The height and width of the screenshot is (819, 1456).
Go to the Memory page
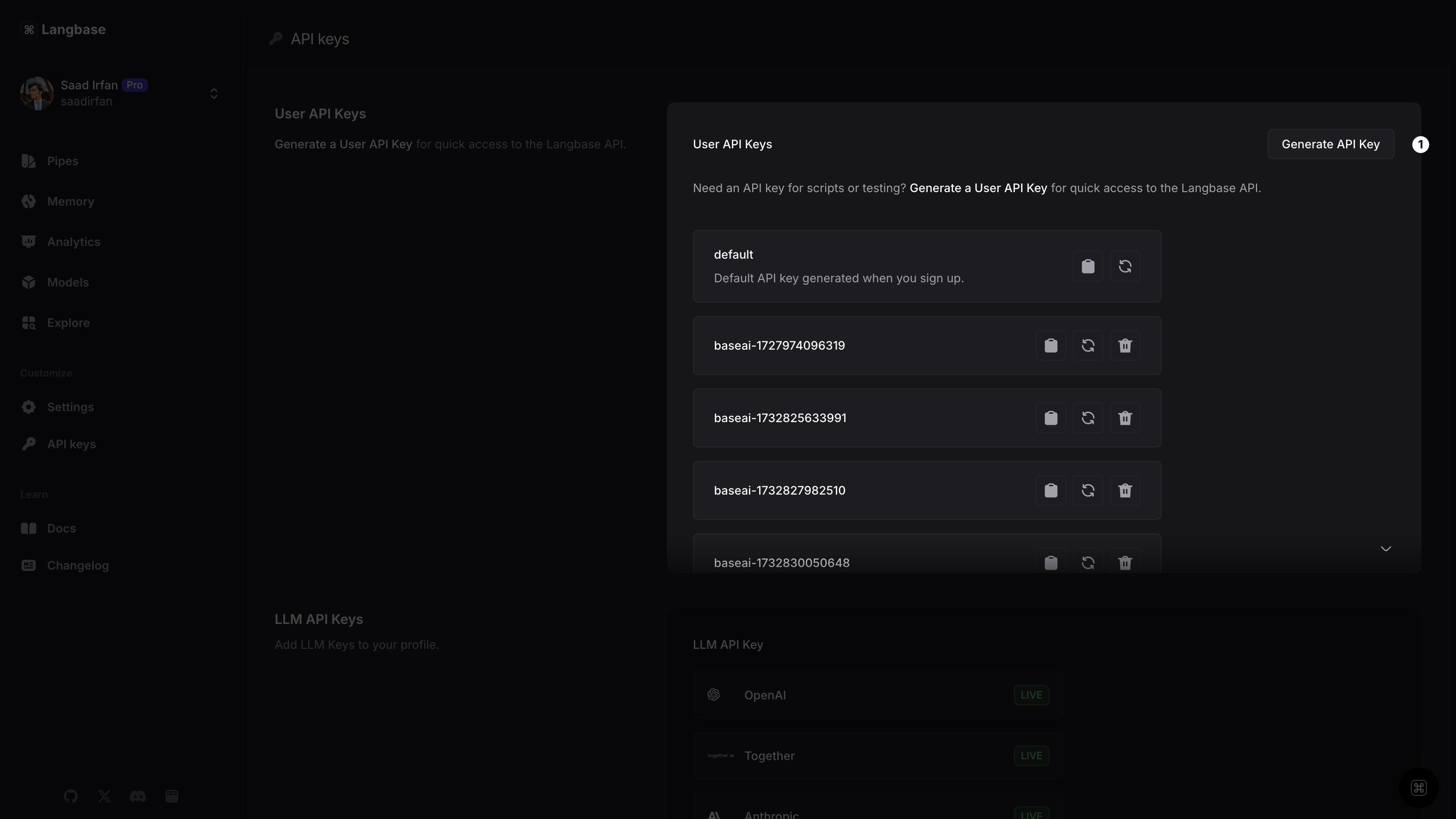70,202
